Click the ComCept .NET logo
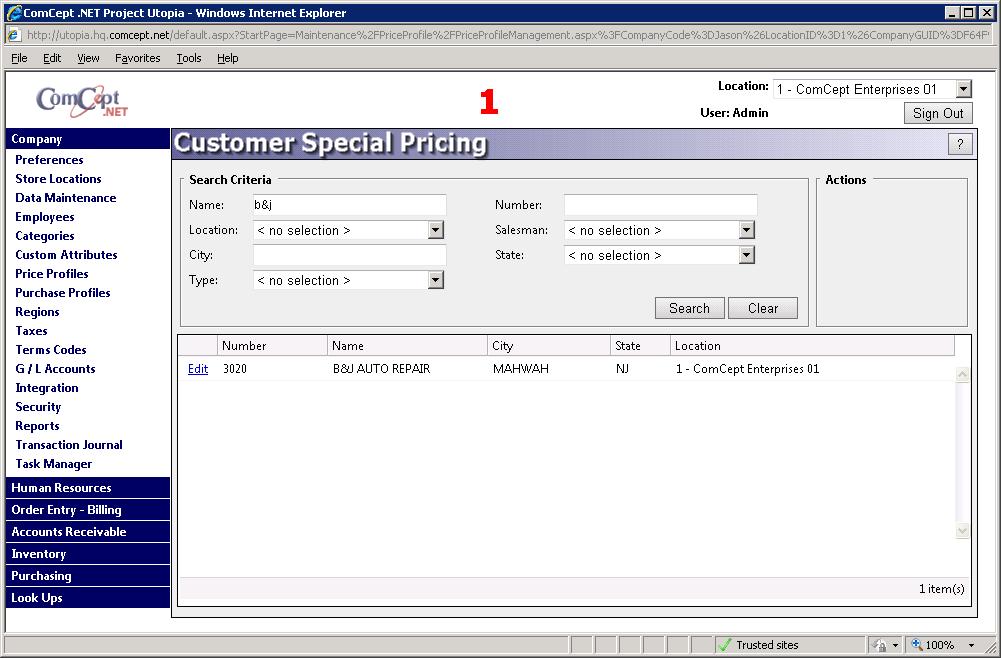Screen dimensions: 1001x658 [x=82, y=101]
